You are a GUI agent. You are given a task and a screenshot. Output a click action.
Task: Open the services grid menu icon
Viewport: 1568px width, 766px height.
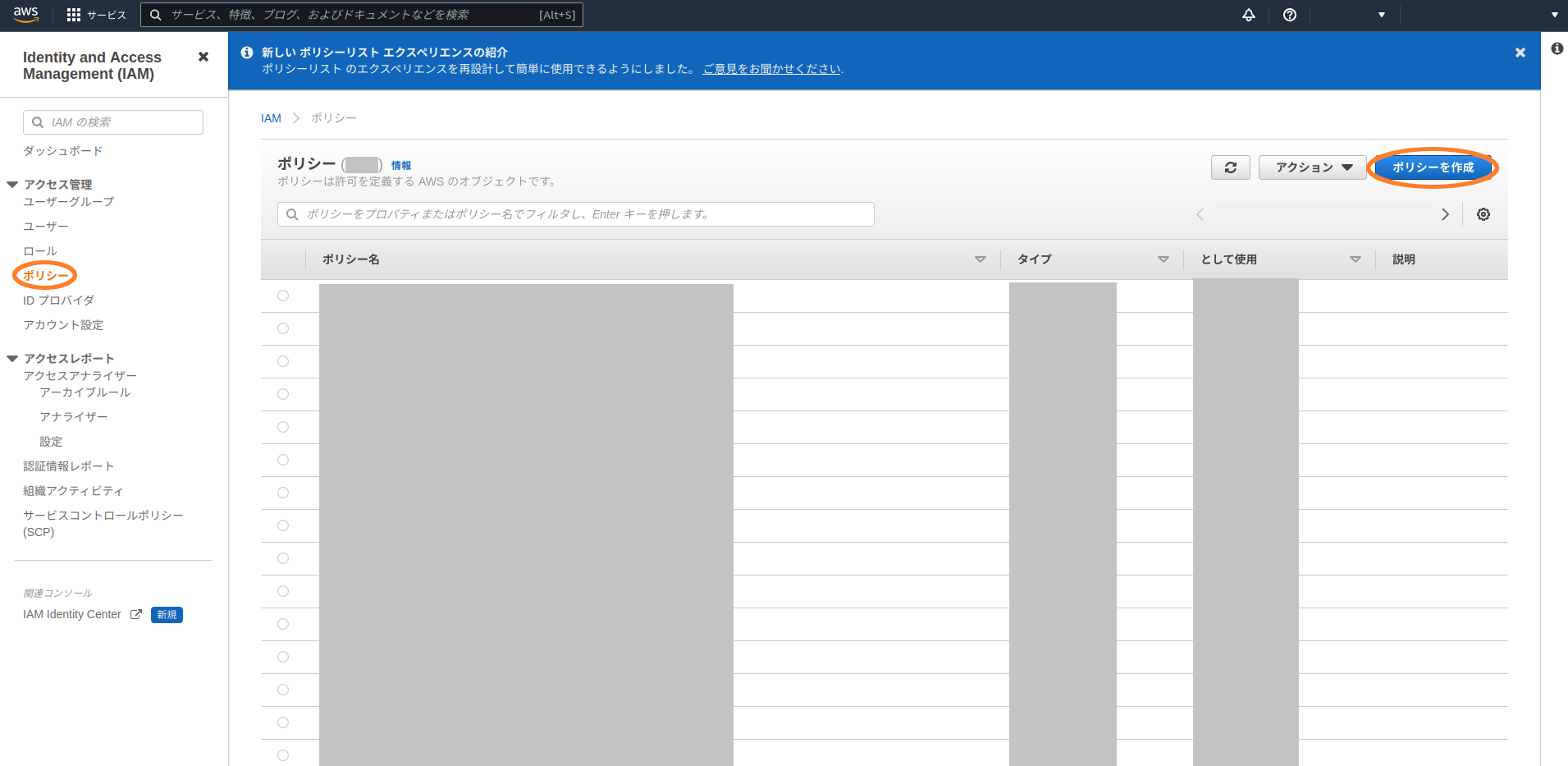coord(74,15)
